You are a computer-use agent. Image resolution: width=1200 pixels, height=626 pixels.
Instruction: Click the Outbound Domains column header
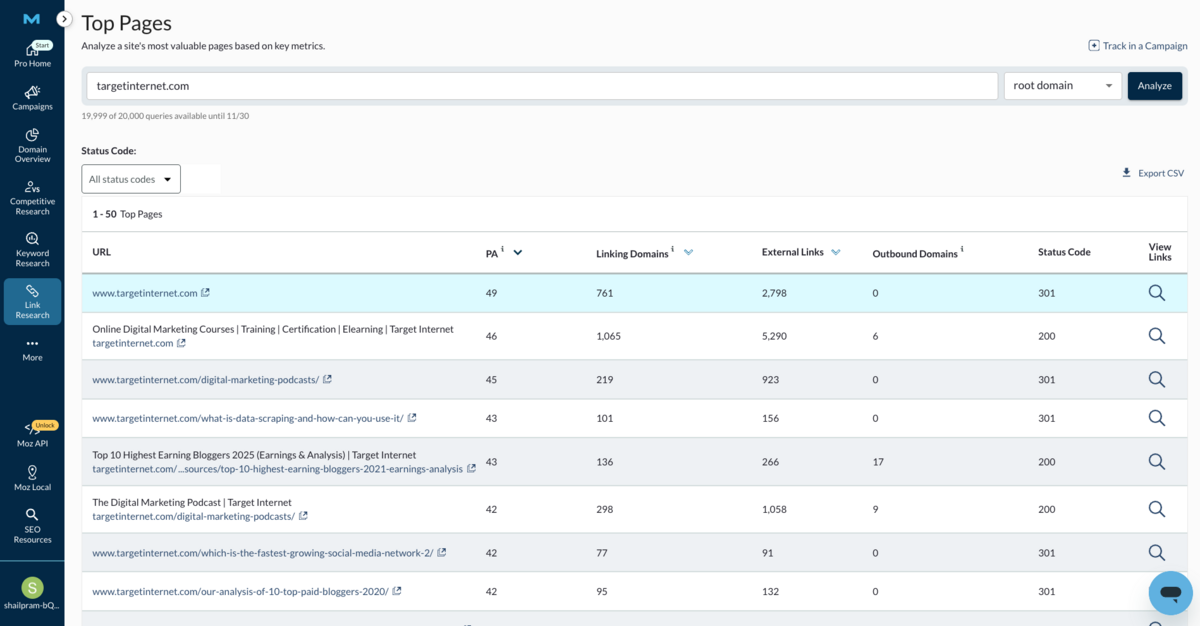915,254
